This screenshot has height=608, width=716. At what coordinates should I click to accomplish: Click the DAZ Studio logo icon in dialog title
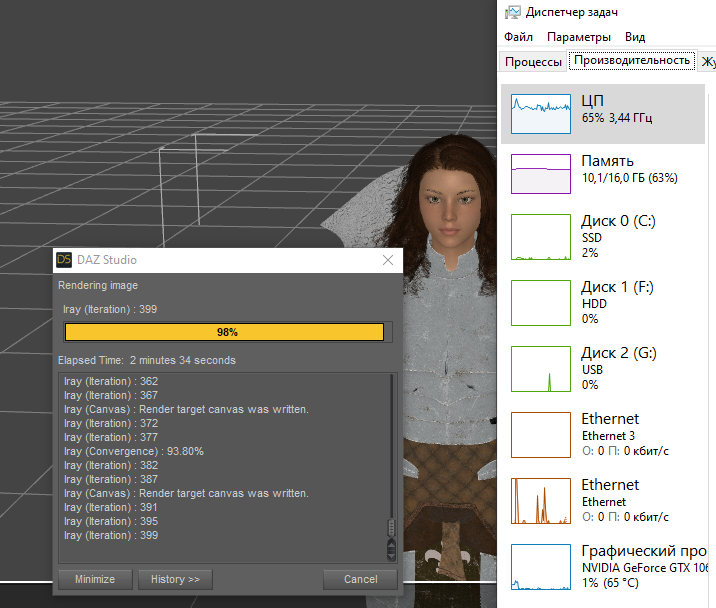point(64,260)
